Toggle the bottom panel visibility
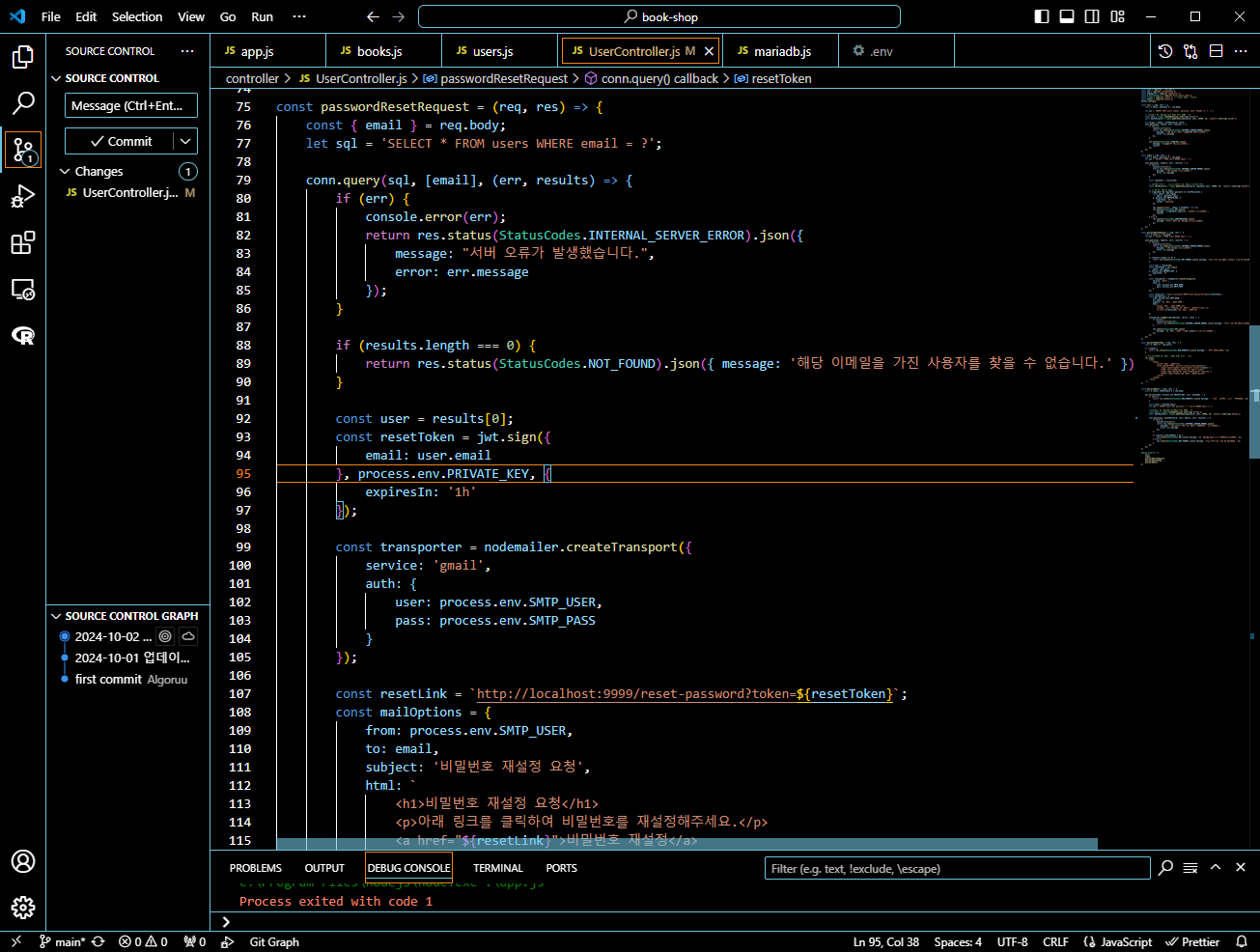 (1067, 16)
